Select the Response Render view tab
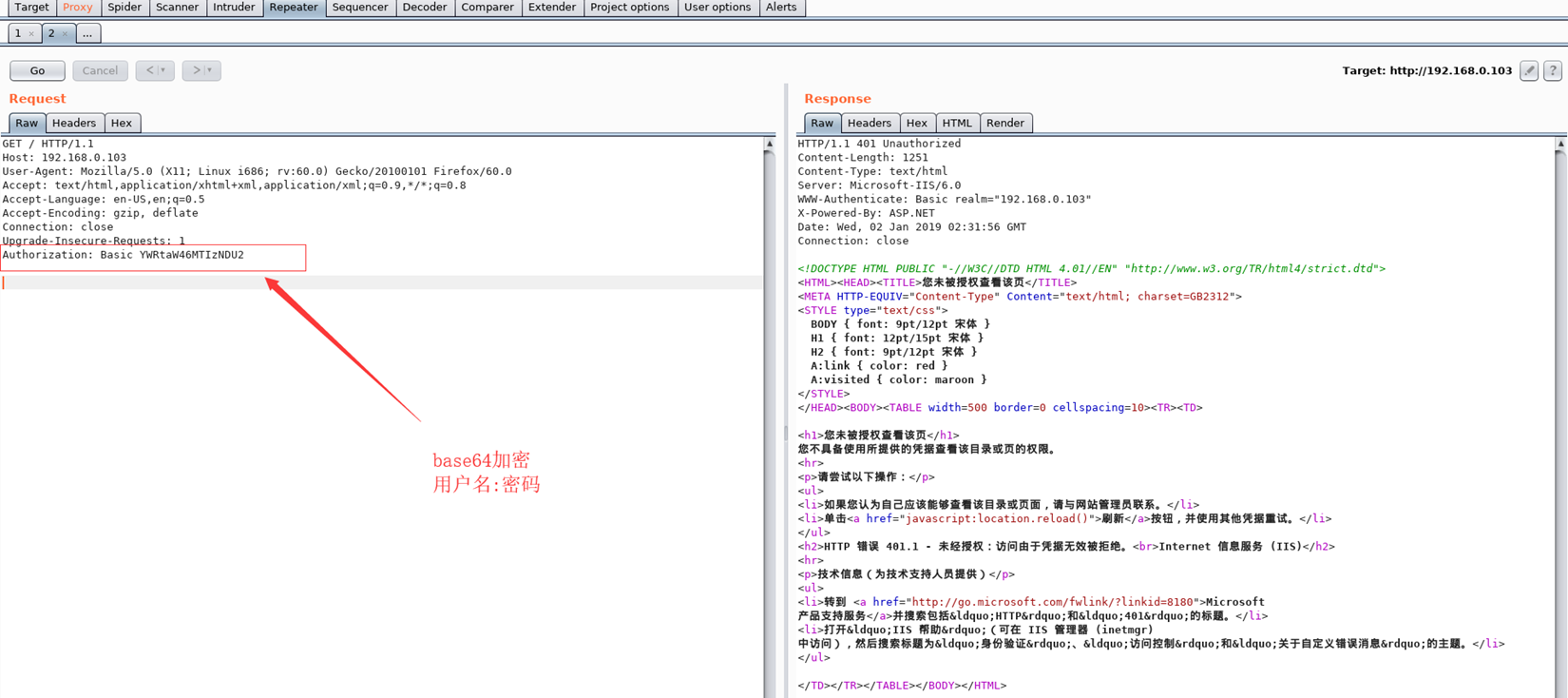The height and width of the screenshot is (698, 1568). pyautogui.click(x=1005, y=123)
